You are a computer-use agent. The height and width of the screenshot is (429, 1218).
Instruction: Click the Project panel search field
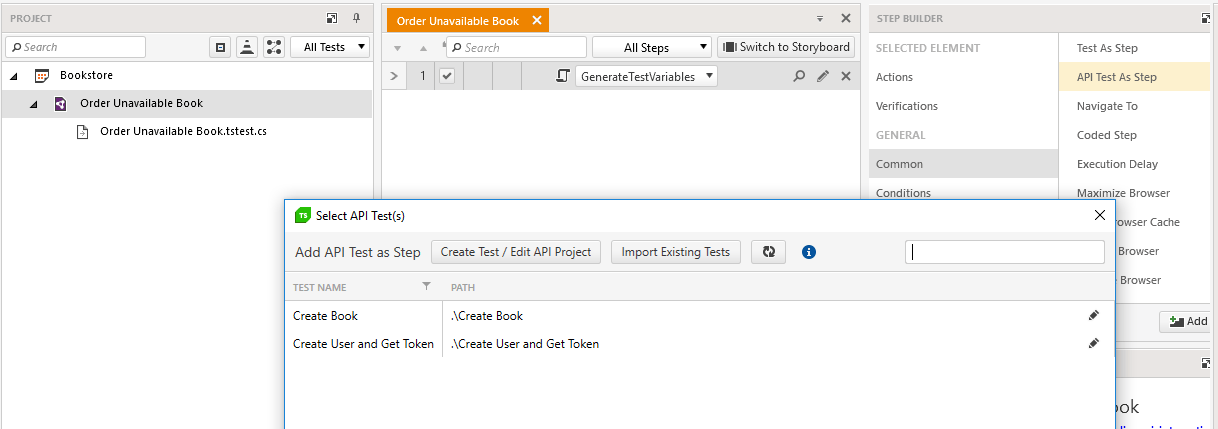click(x=75, y=47)
